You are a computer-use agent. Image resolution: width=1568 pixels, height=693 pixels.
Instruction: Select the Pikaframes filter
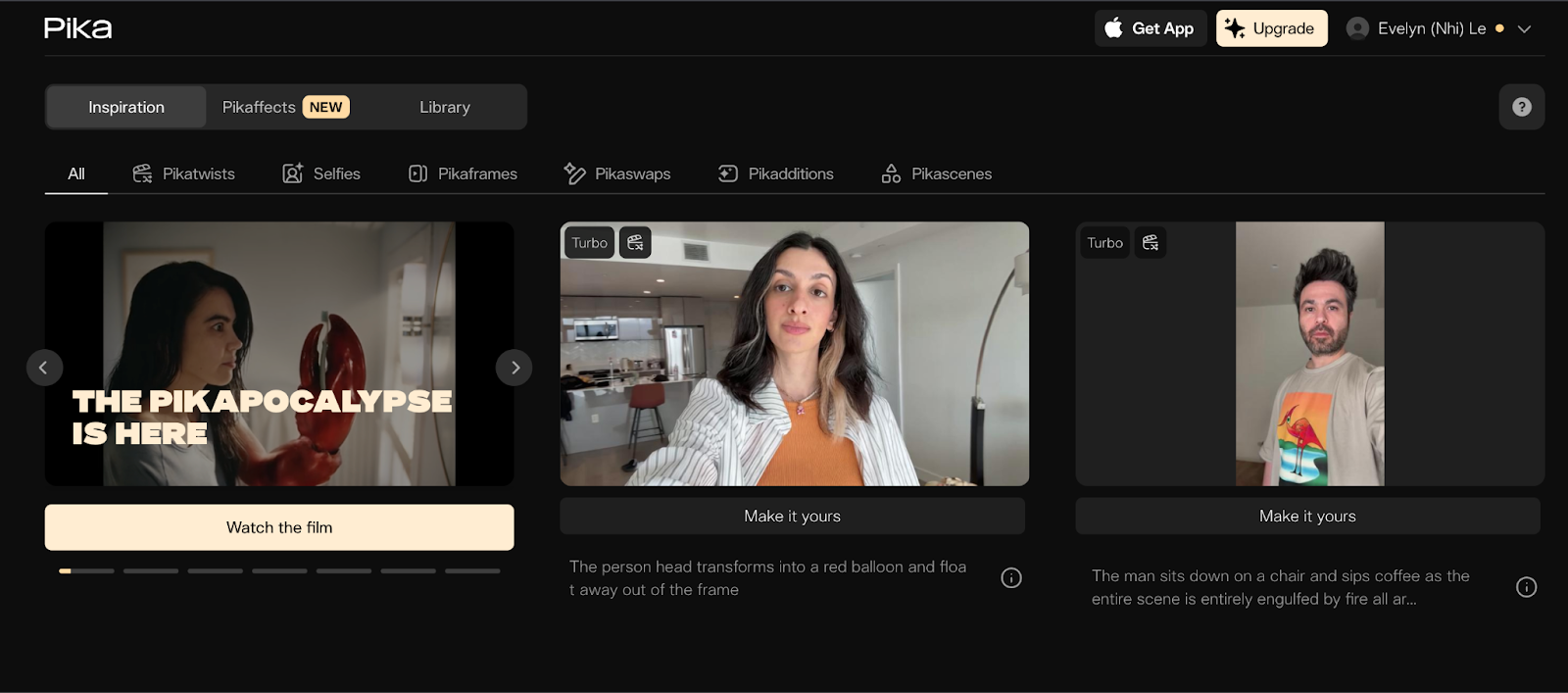pos(463,173)
